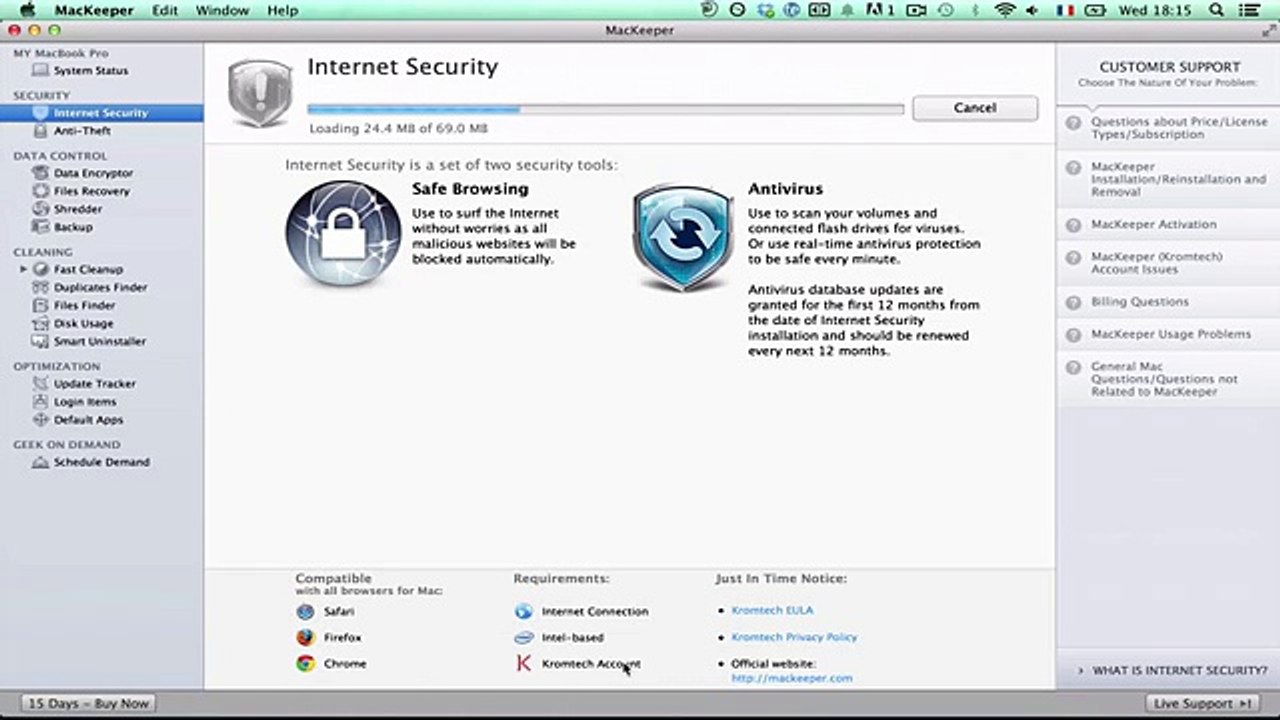Click the Default Apps icon

(x=41, y=420)
